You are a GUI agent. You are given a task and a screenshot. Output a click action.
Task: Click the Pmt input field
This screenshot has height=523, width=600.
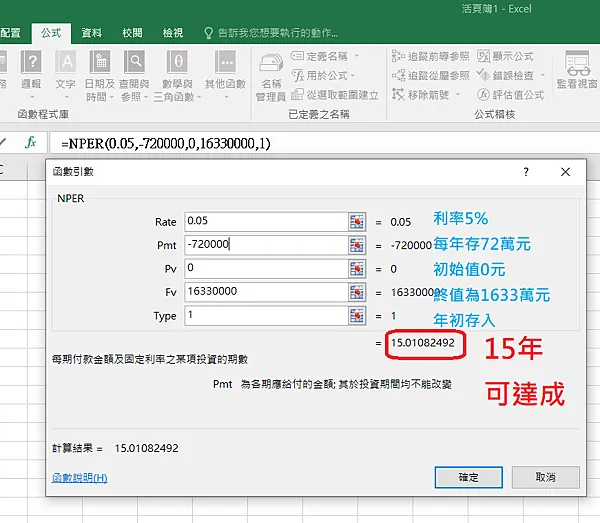tap(266, 245)
